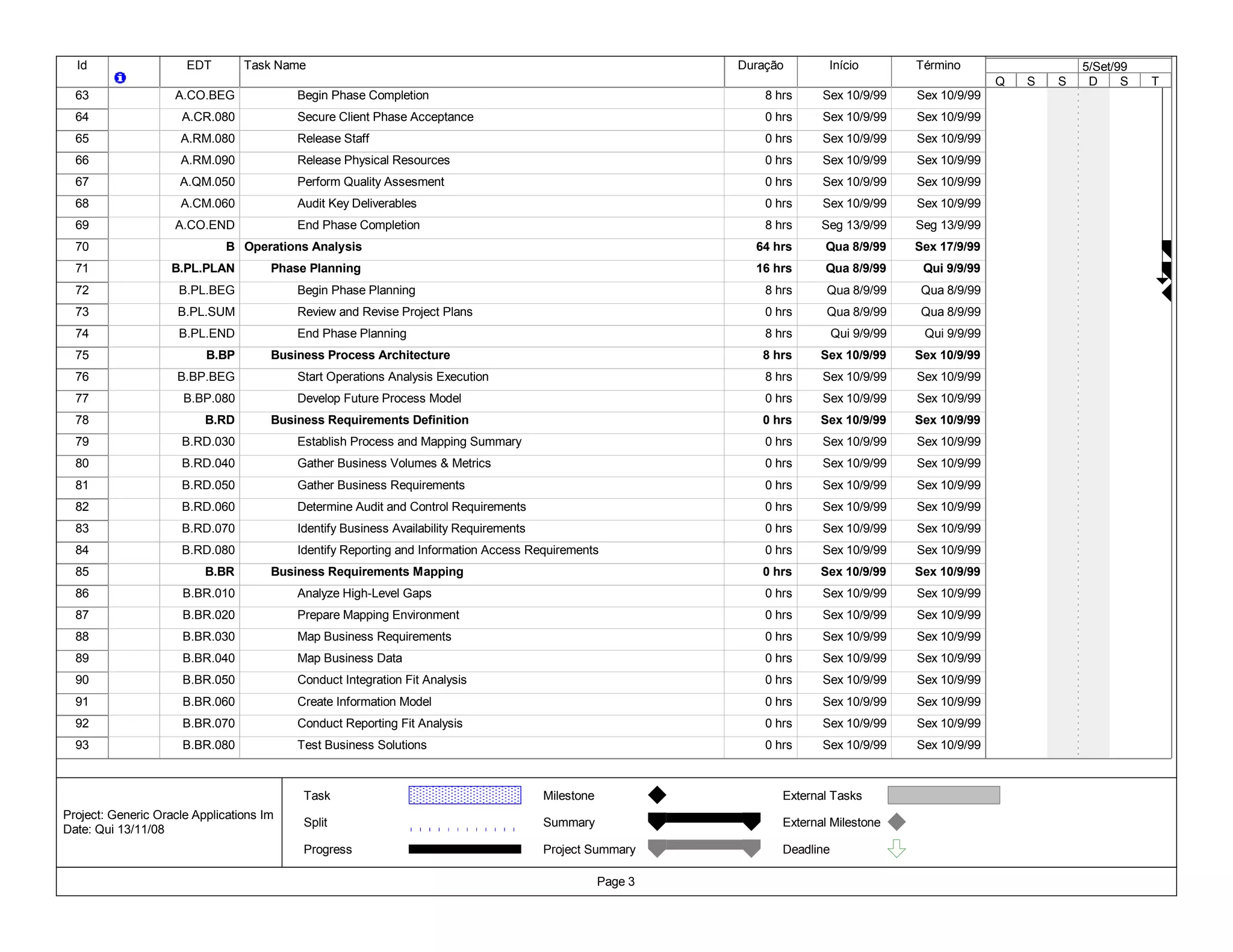Select the Release Staff task name
Viewport: 1233px width, 952px height.
click(x=333, y=139)
